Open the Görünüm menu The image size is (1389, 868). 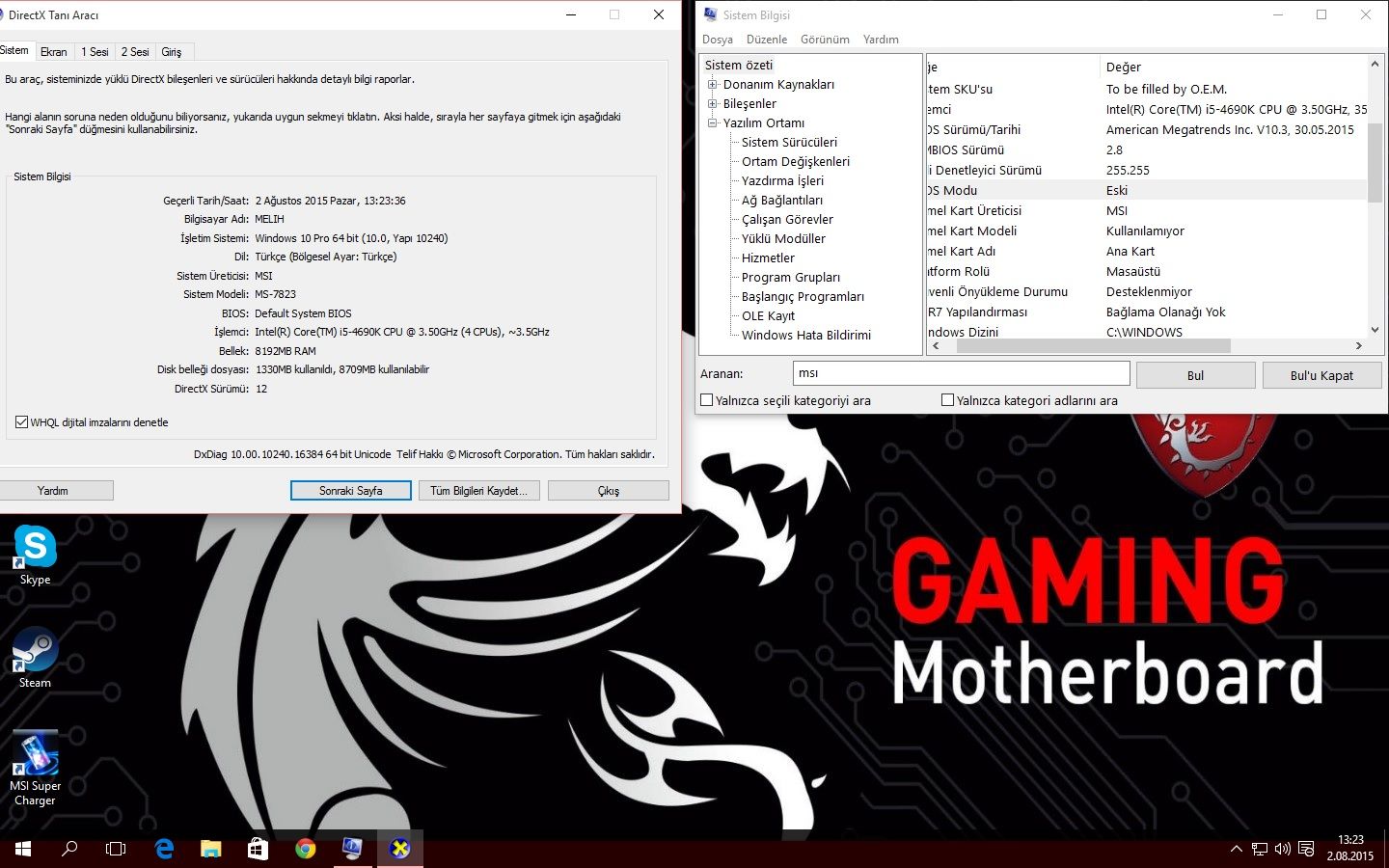click(x=825, y=40)
